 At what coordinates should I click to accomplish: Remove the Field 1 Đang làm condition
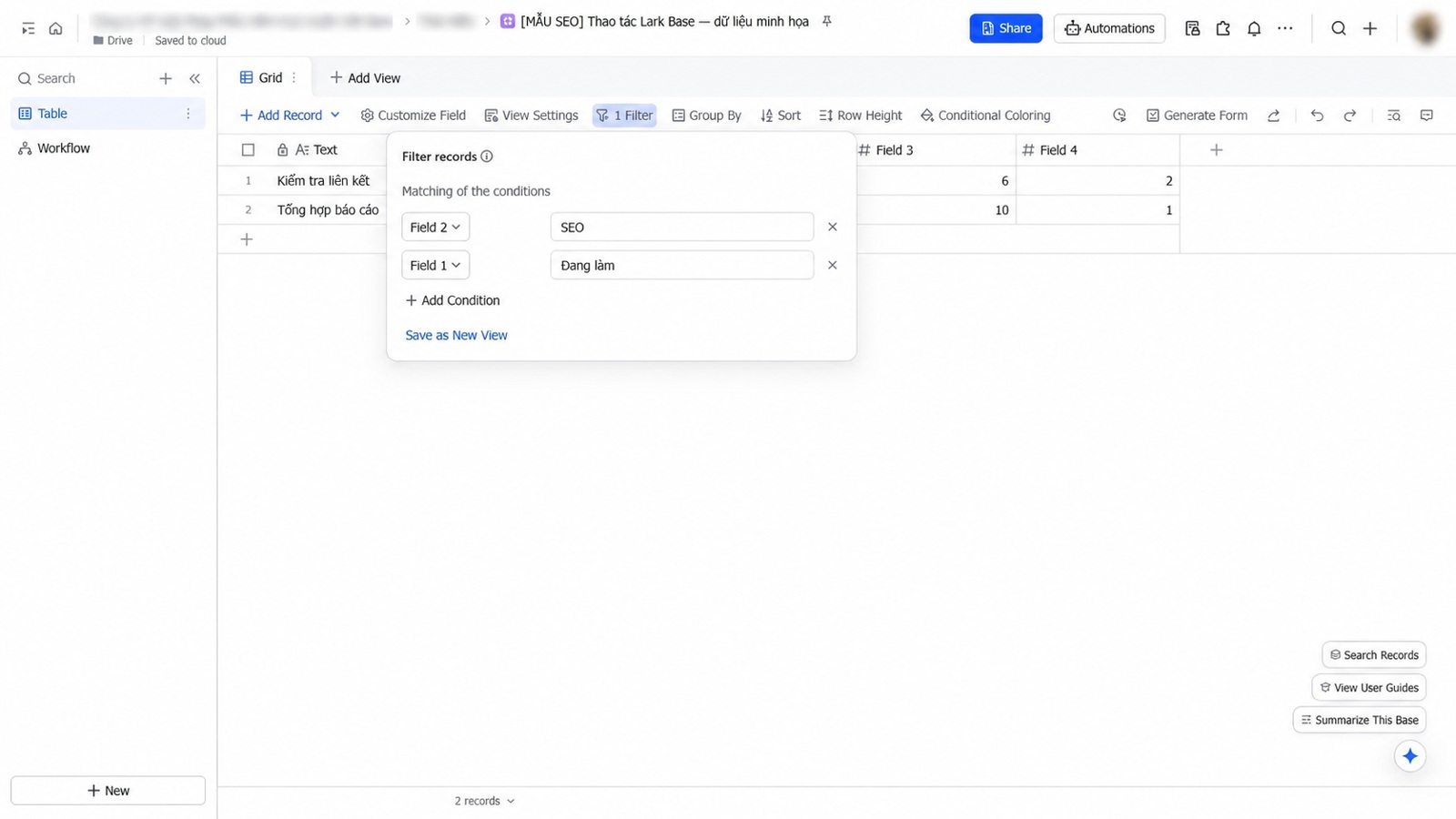[832, 265]
